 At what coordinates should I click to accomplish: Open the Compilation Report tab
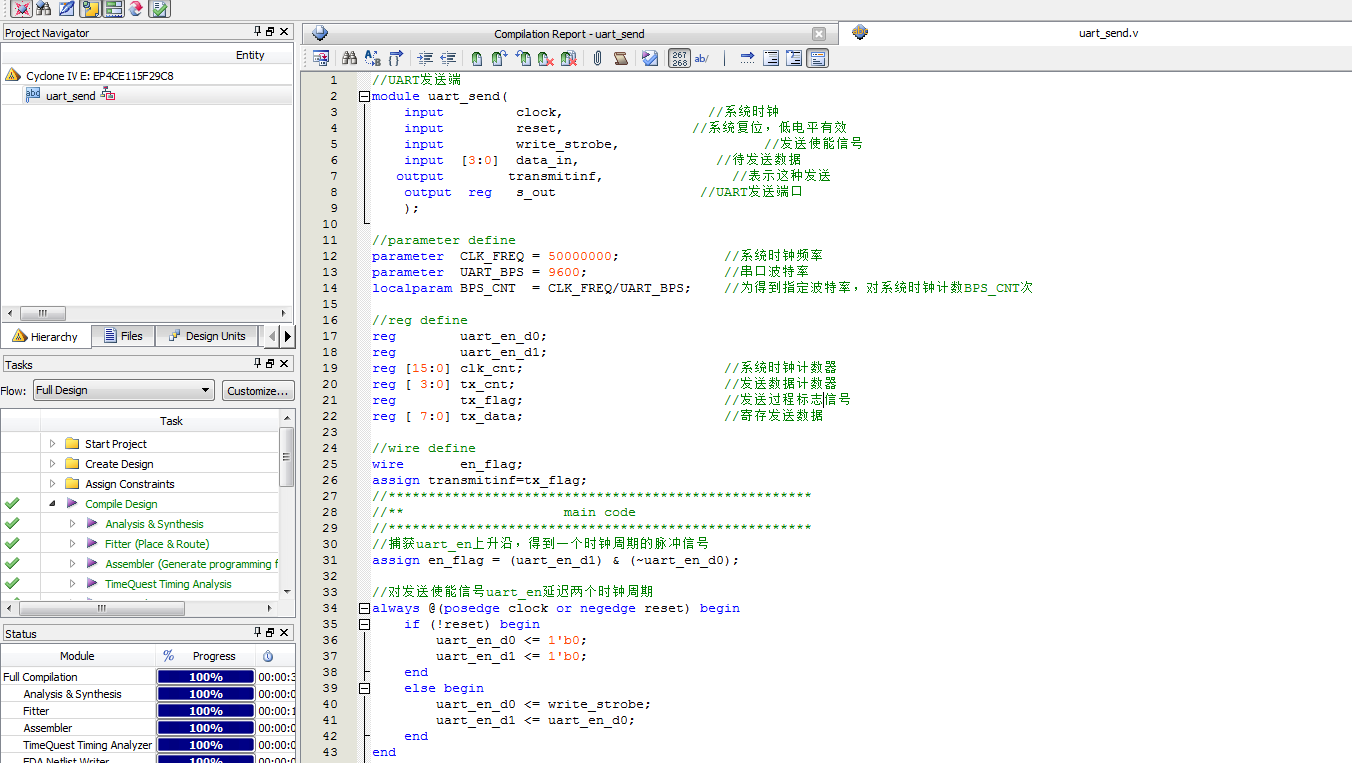tap(568, 34)
